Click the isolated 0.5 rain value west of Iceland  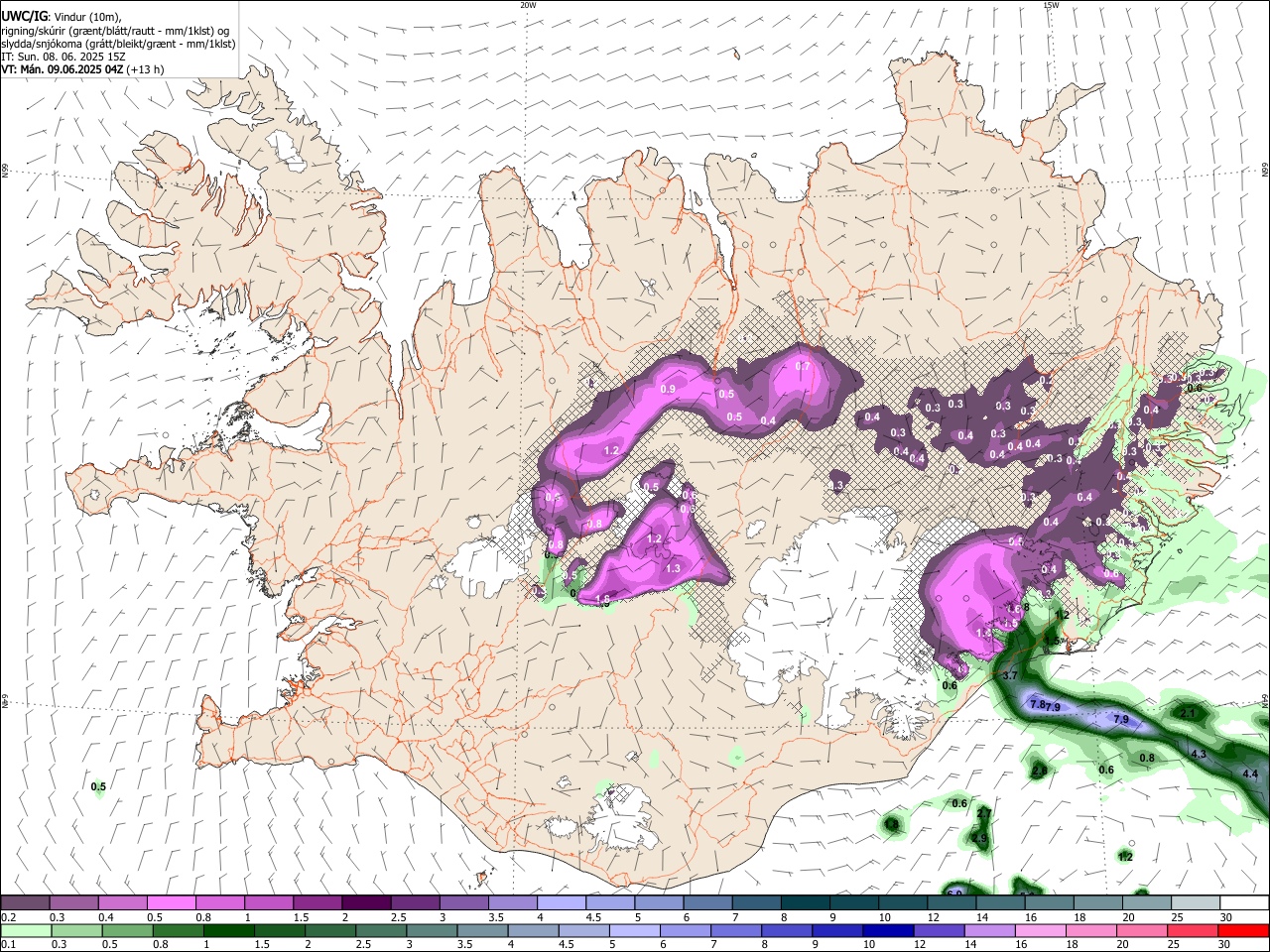click(x=98, y=787)
